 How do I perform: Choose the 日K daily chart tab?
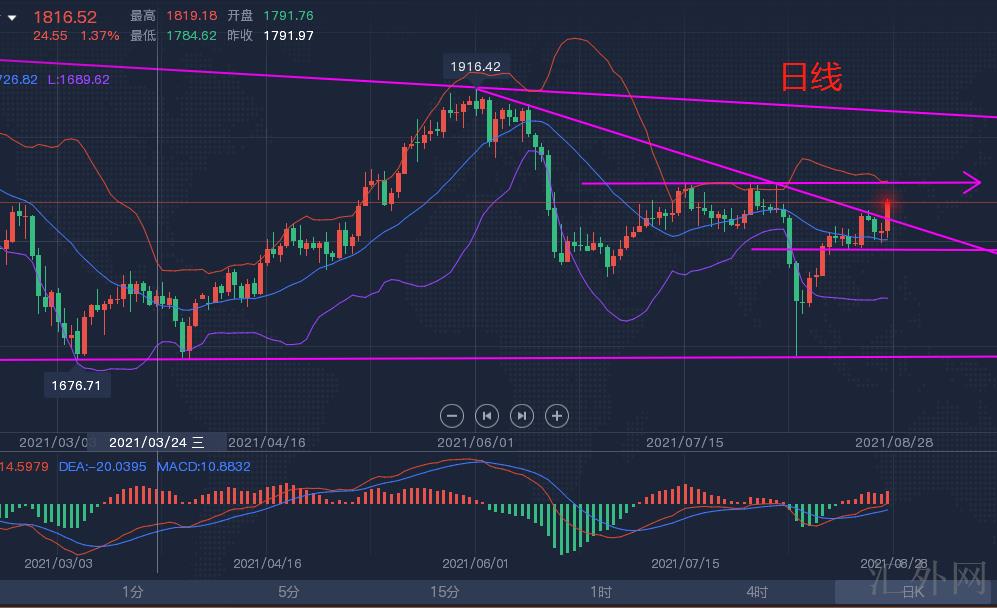point(912,592)
